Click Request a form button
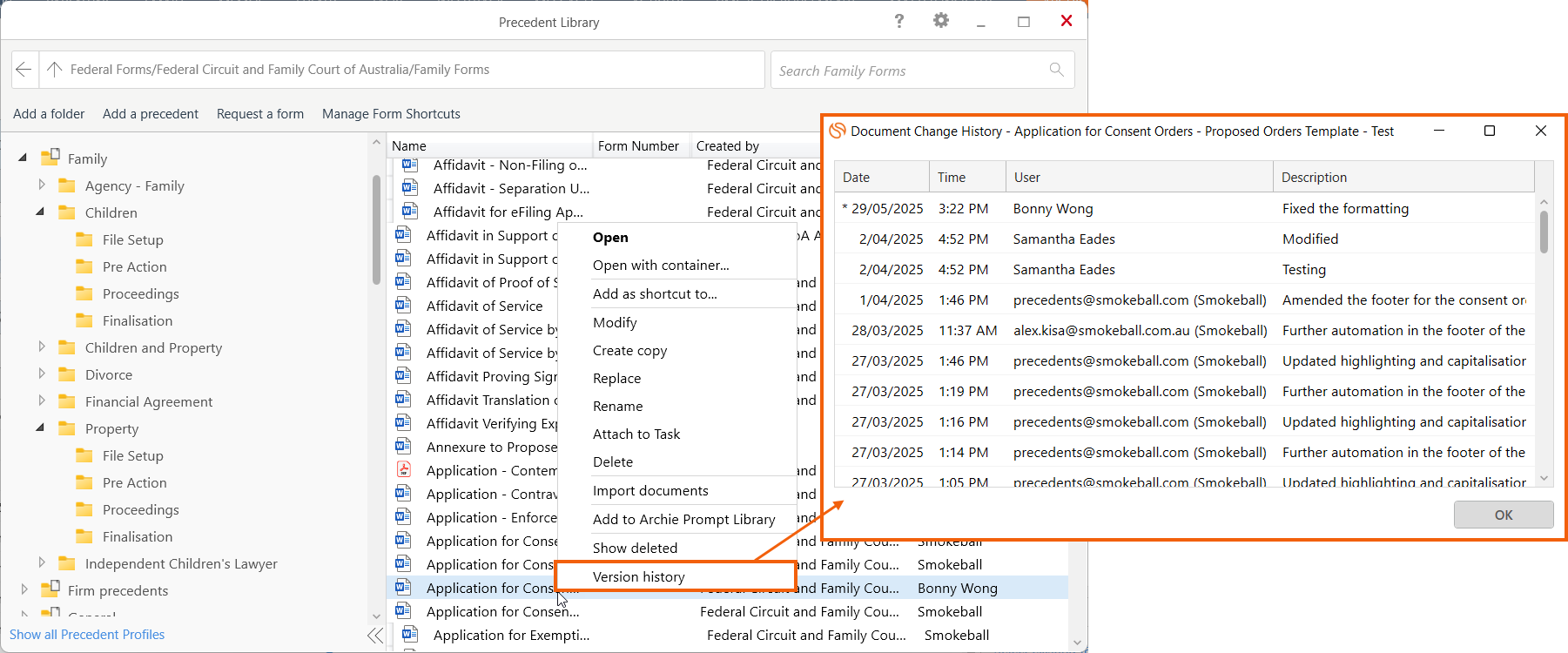This screenshot has height=653, width=1568. [x=260, y=114]
